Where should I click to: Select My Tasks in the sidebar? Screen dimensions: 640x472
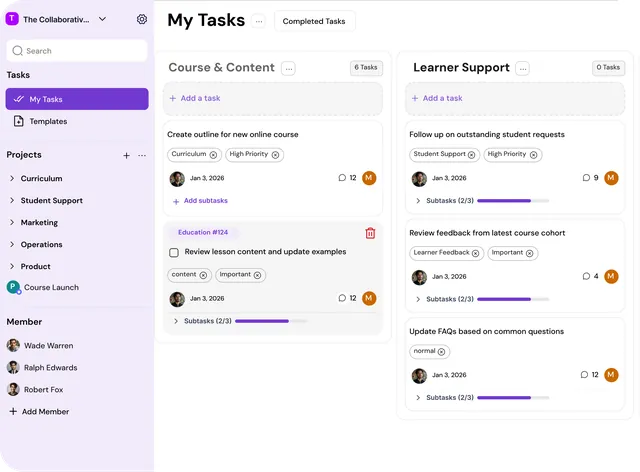pos(77,99)
